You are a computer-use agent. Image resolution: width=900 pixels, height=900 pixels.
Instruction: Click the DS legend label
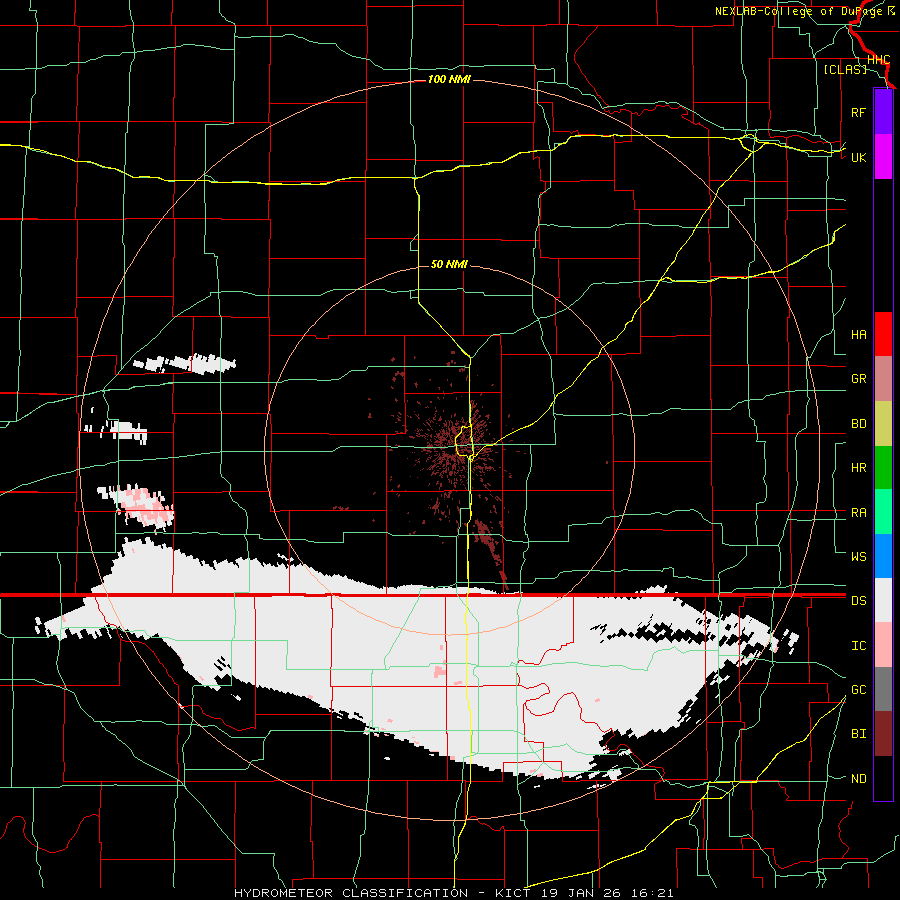[858, 601]
